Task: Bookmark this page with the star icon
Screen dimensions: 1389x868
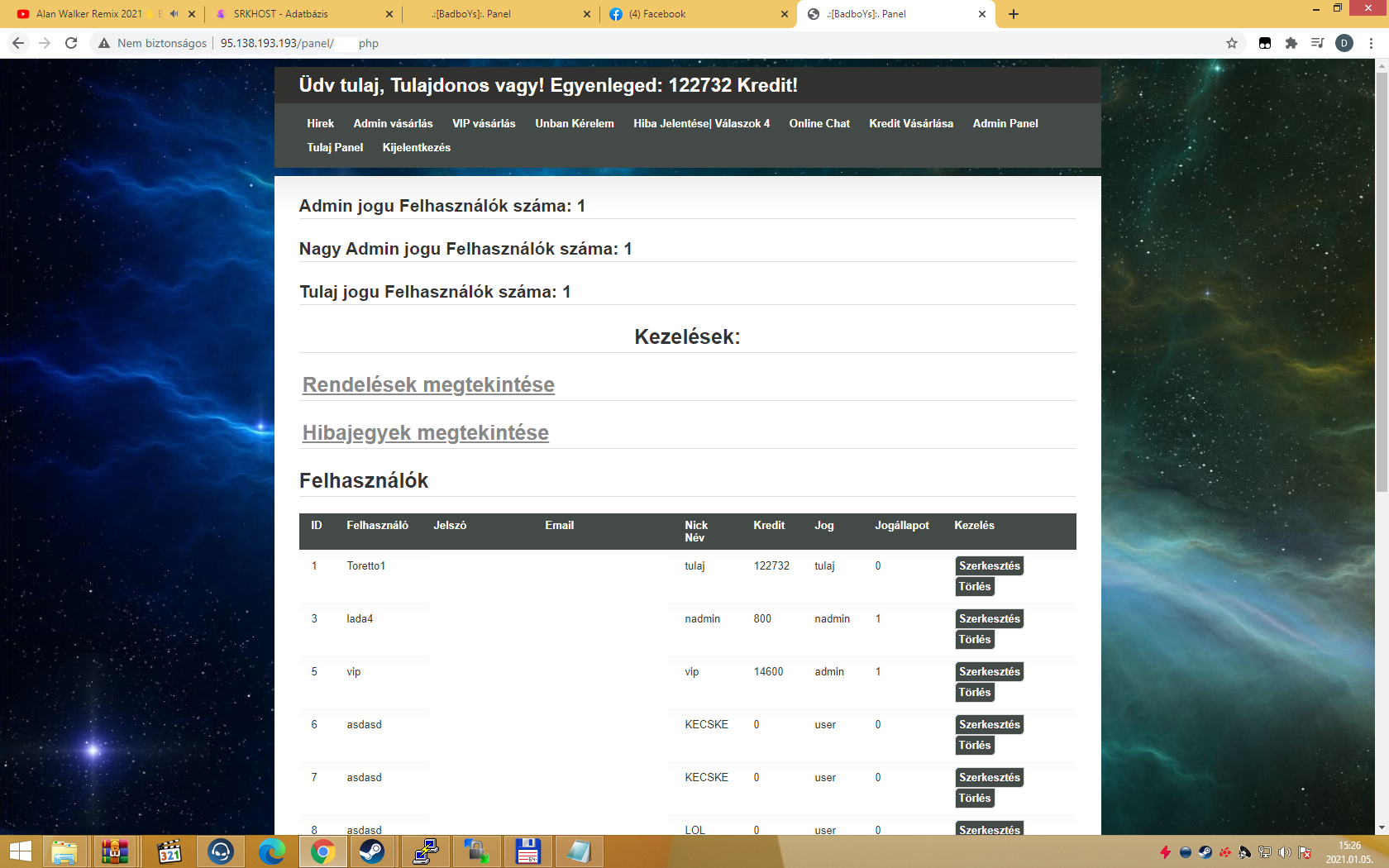Action: click(x=1232, y=43)
